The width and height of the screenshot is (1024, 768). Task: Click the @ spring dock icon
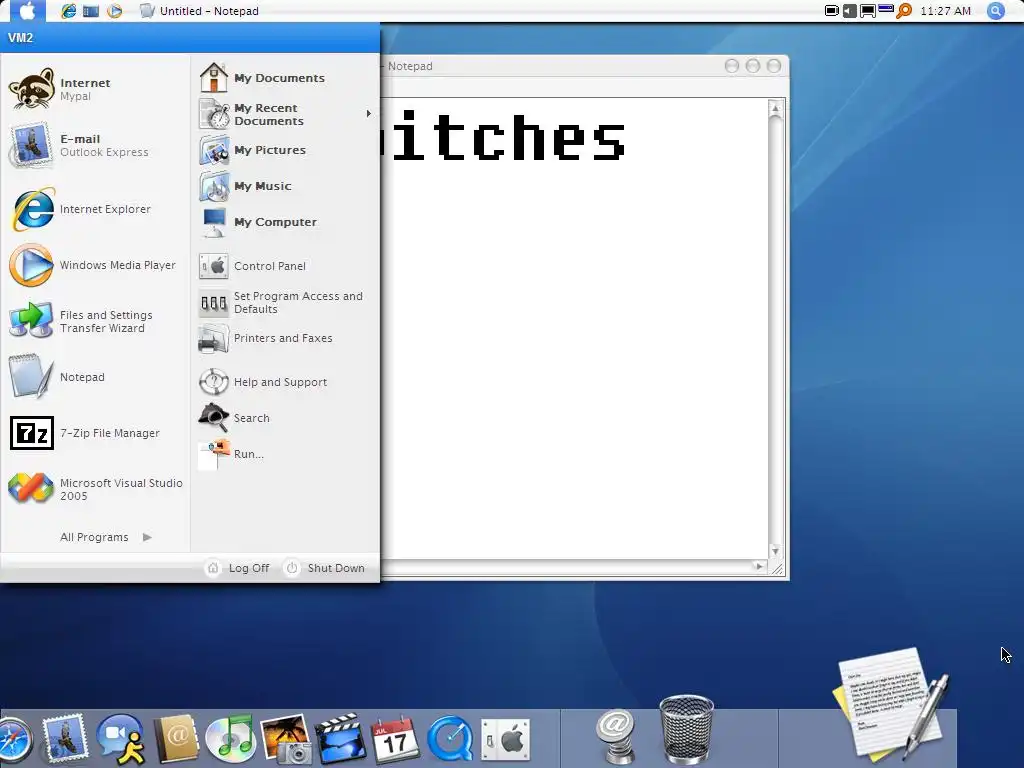click(615, 738)
